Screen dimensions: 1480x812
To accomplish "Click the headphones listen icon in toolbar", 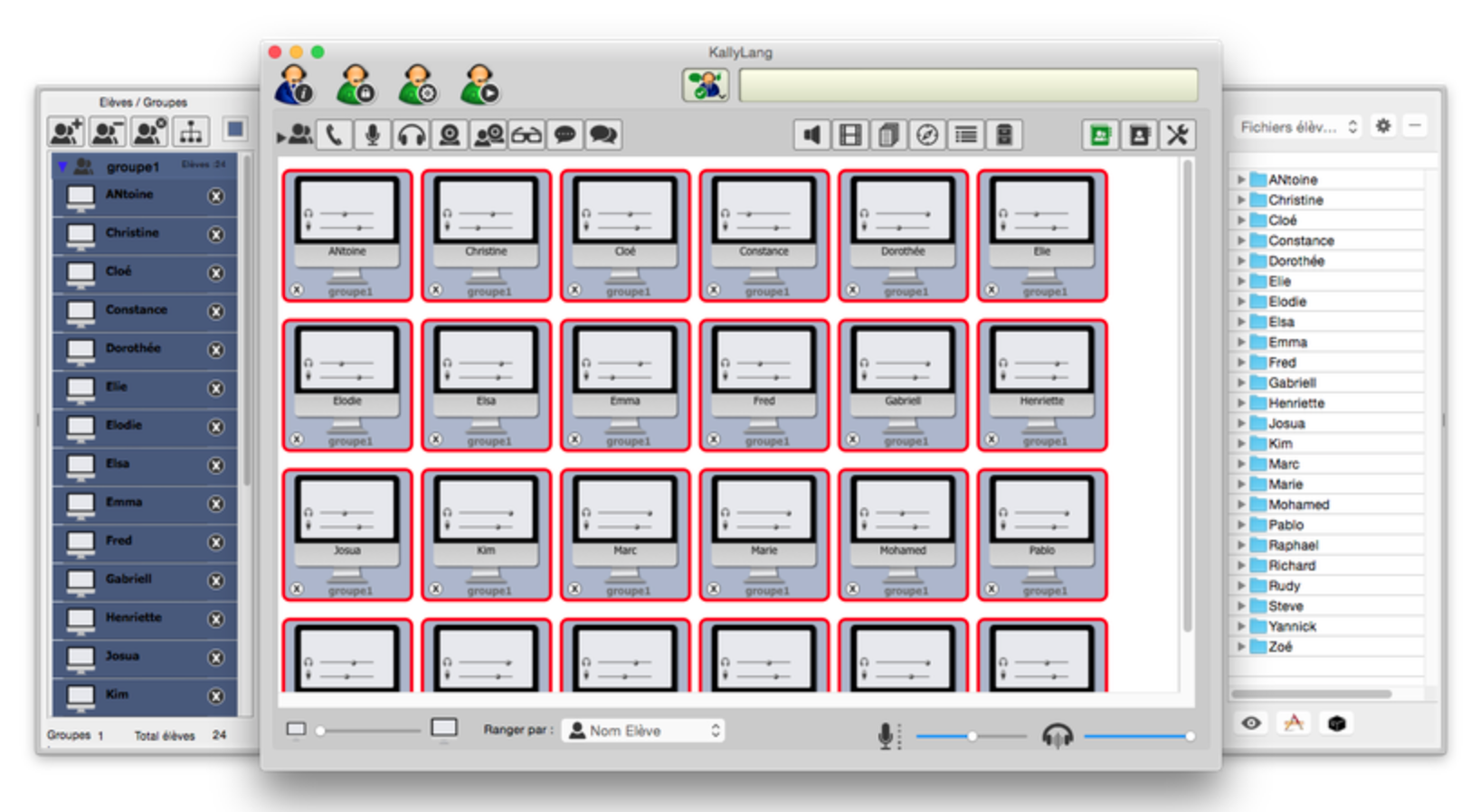I will pos(412,136).
